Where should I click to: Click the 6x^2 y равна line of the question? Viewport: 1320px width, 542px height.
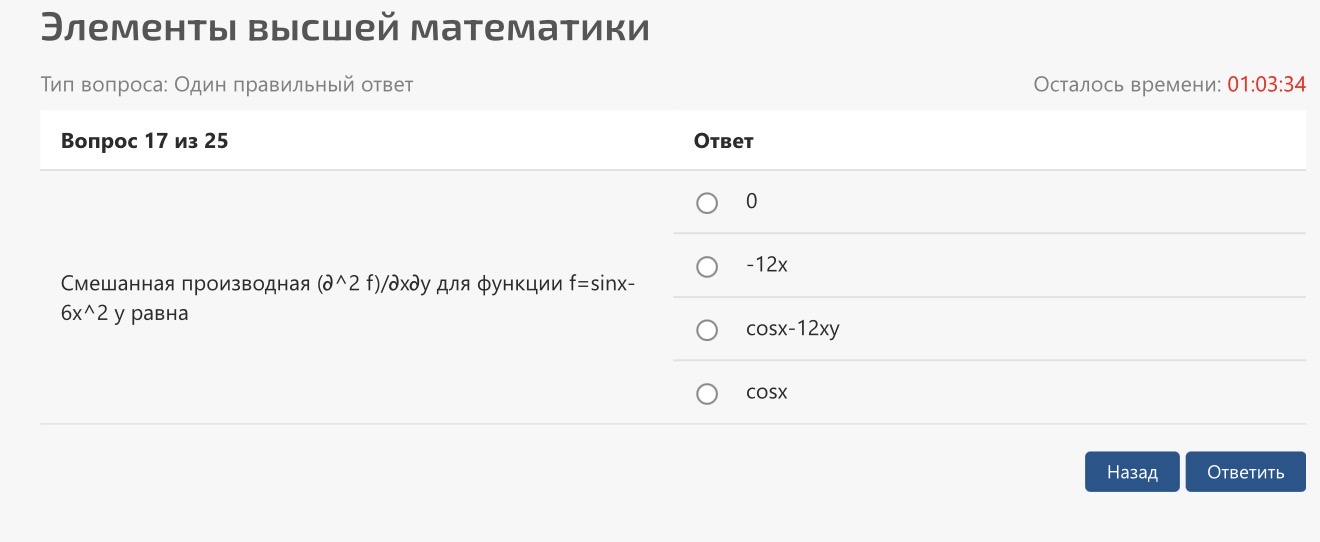124,313
